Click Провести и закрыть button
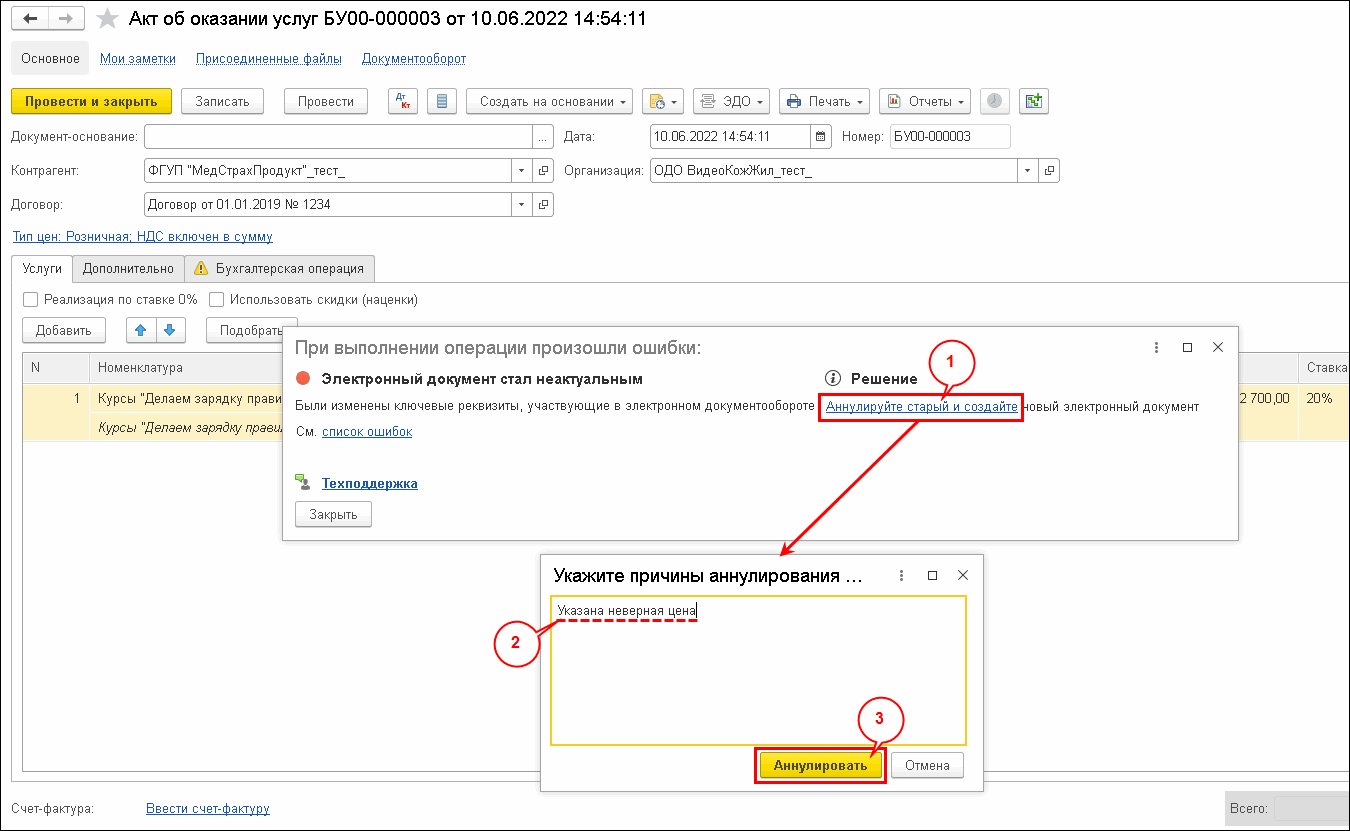This screenshot has height=831, width=1350. (x=91, y=101)
